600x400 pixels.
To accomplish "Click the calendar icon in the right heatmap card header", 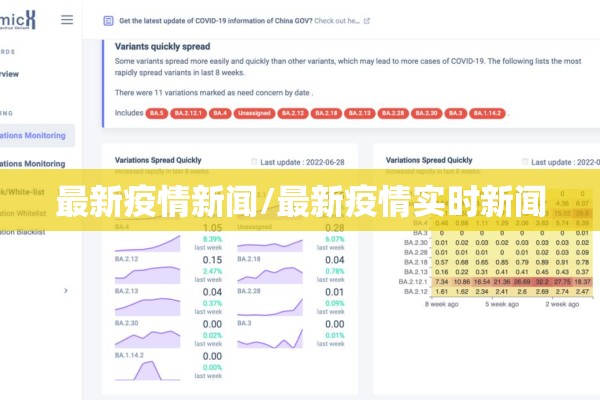I will (x=525, y=162).
